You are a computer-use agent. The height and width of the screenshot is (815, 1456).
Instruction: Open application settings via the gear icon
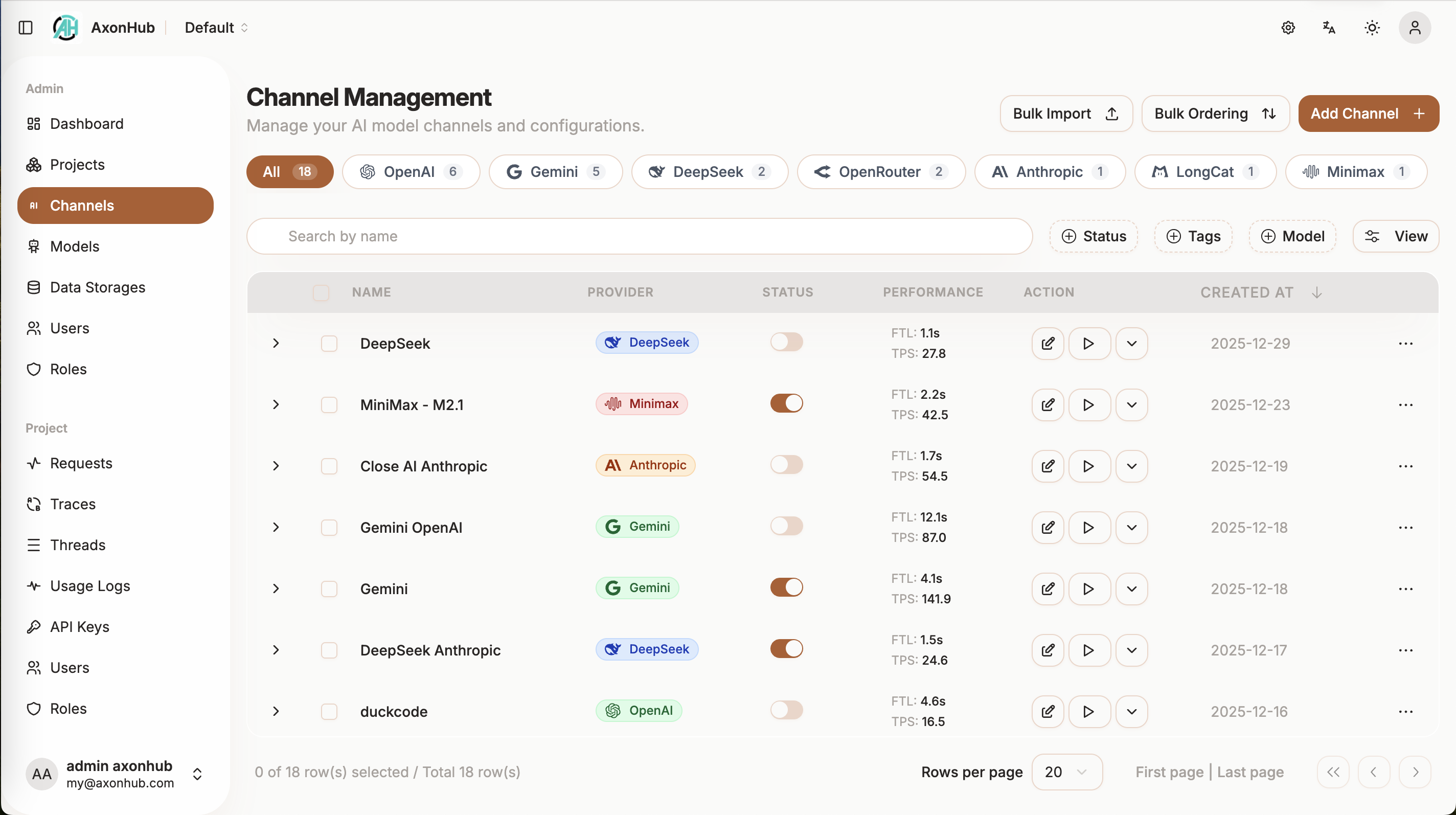pos(1288,27)
